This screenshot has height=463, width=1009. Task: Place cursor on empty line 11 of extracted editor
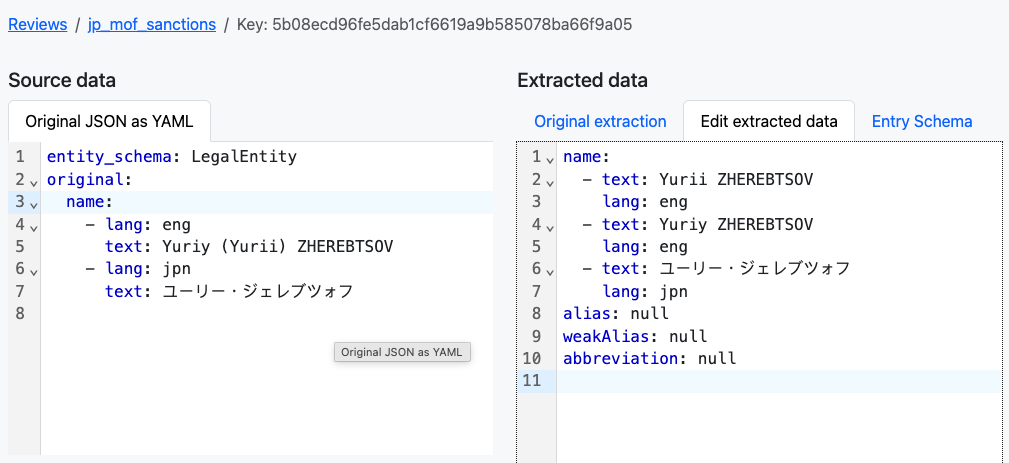tap(779, 381)
